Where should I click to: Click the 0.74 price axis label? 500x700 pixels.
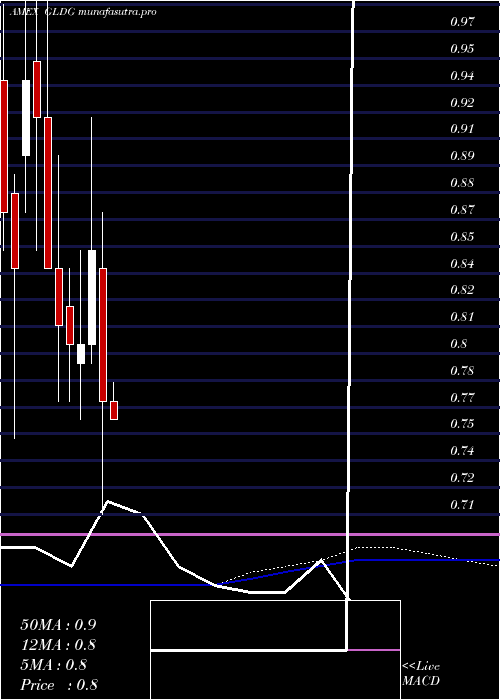(x=462, y=451)
